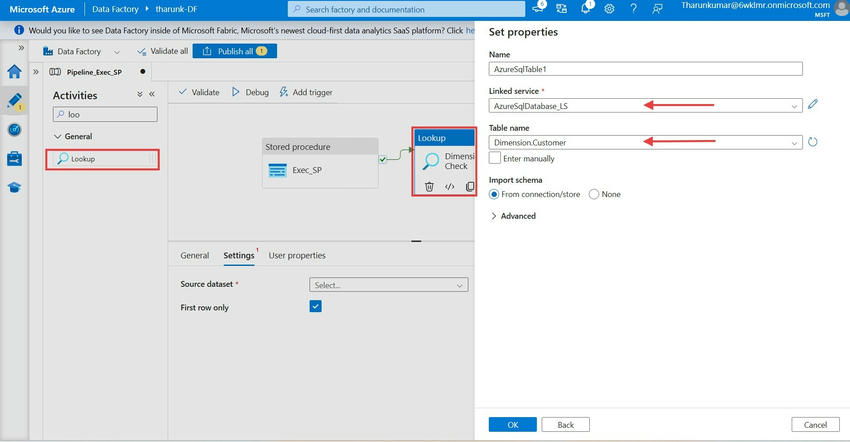Viewport: 850px width, 442px height.
Task: Select From connection/store radio button
Action: (x=494, y=194)
